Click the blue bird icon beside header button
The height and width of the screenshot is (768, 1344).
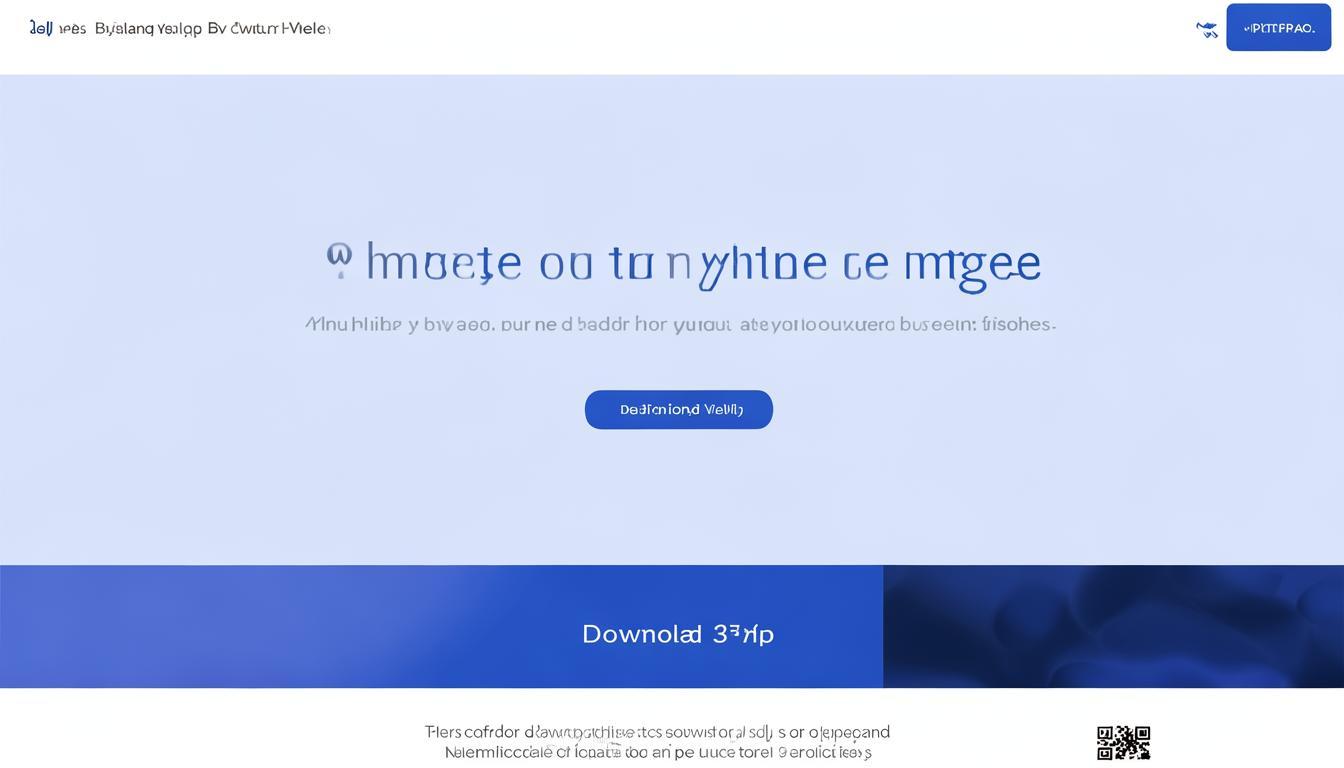pyautogui.click(x=1207, y=29)
